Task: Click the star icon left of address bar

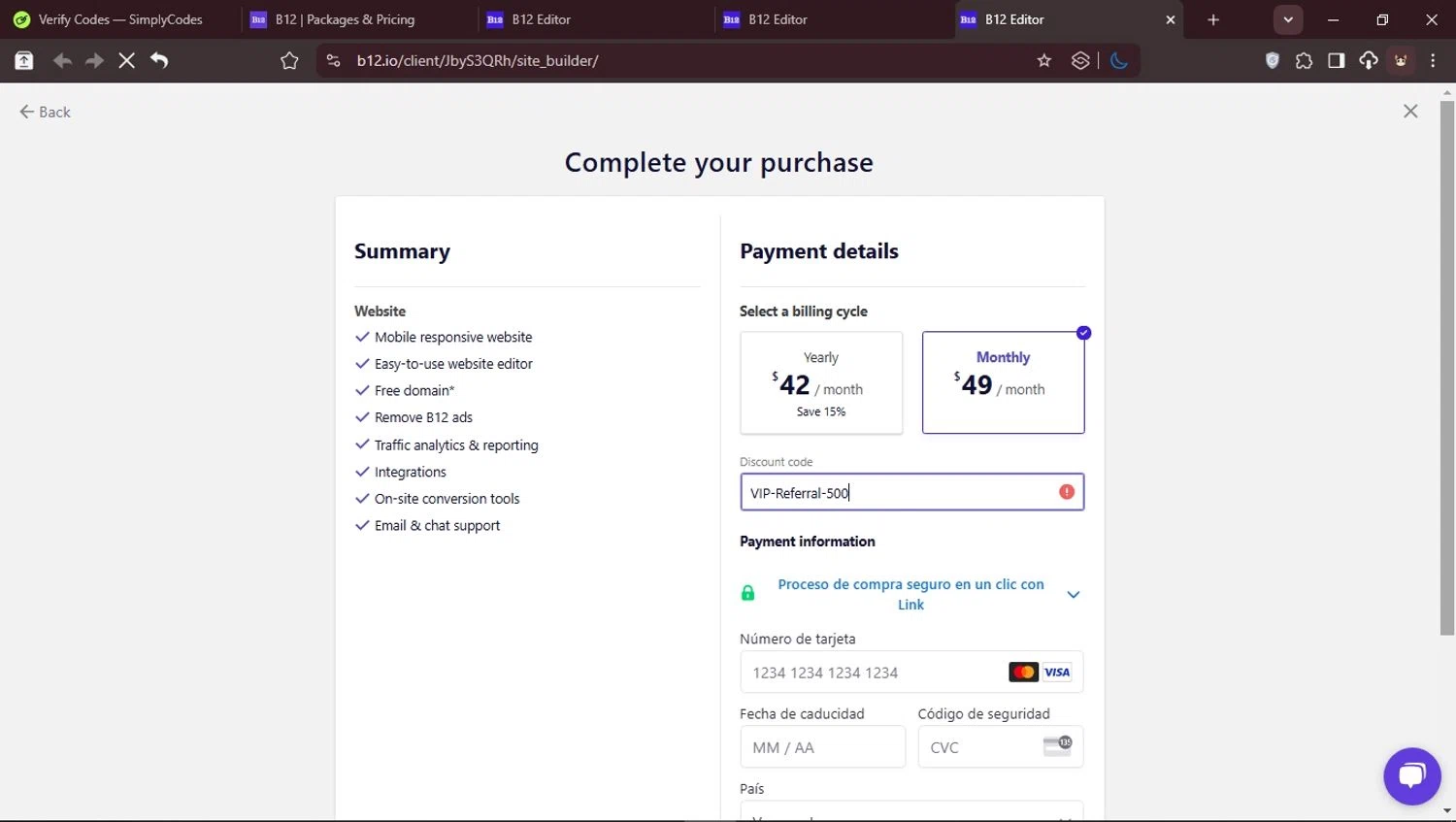Action: click(x=289, y=60)
